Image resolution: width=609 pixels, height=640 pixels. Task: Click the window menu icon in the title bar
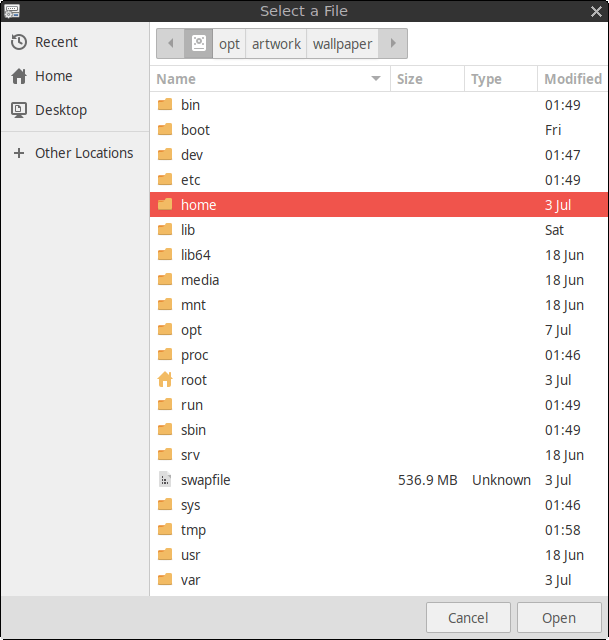pyautogui.click(x=11, y=11)
